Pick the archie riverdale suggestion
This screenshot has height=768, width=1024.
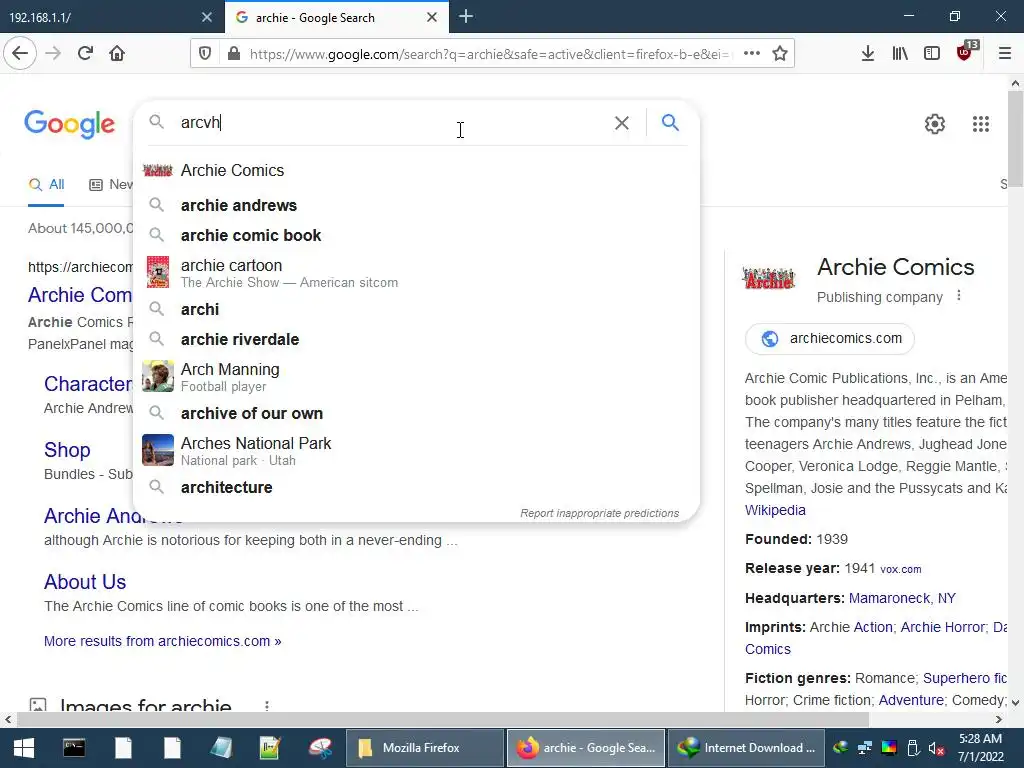coord(416,339)
